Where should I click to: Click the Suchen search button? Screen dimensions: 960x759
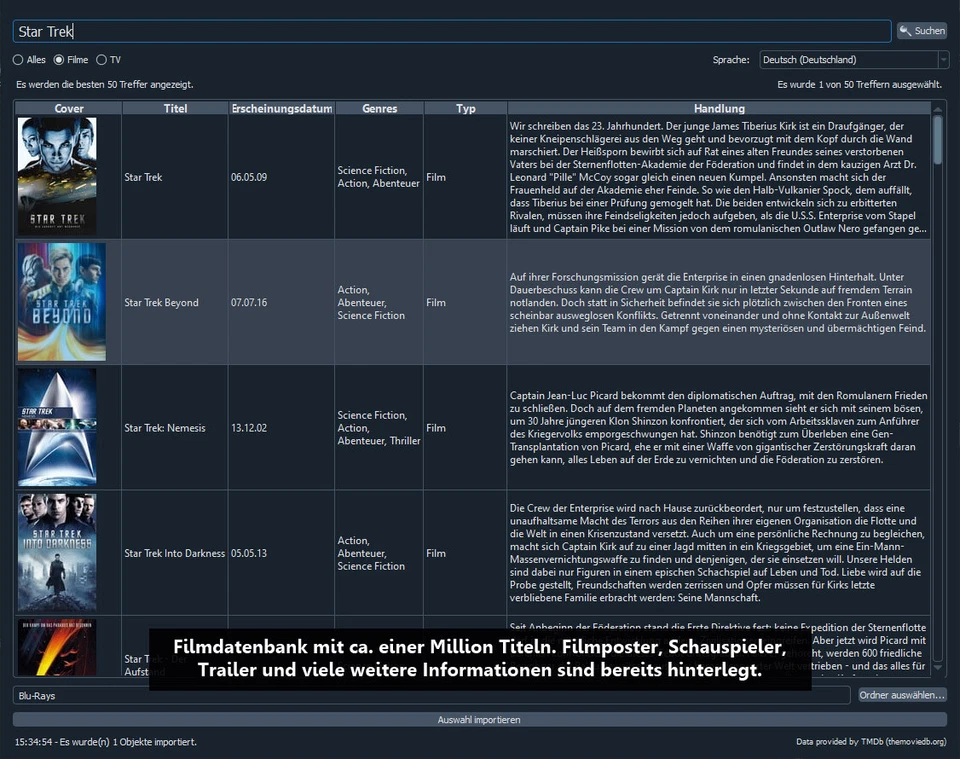(922, 31)
